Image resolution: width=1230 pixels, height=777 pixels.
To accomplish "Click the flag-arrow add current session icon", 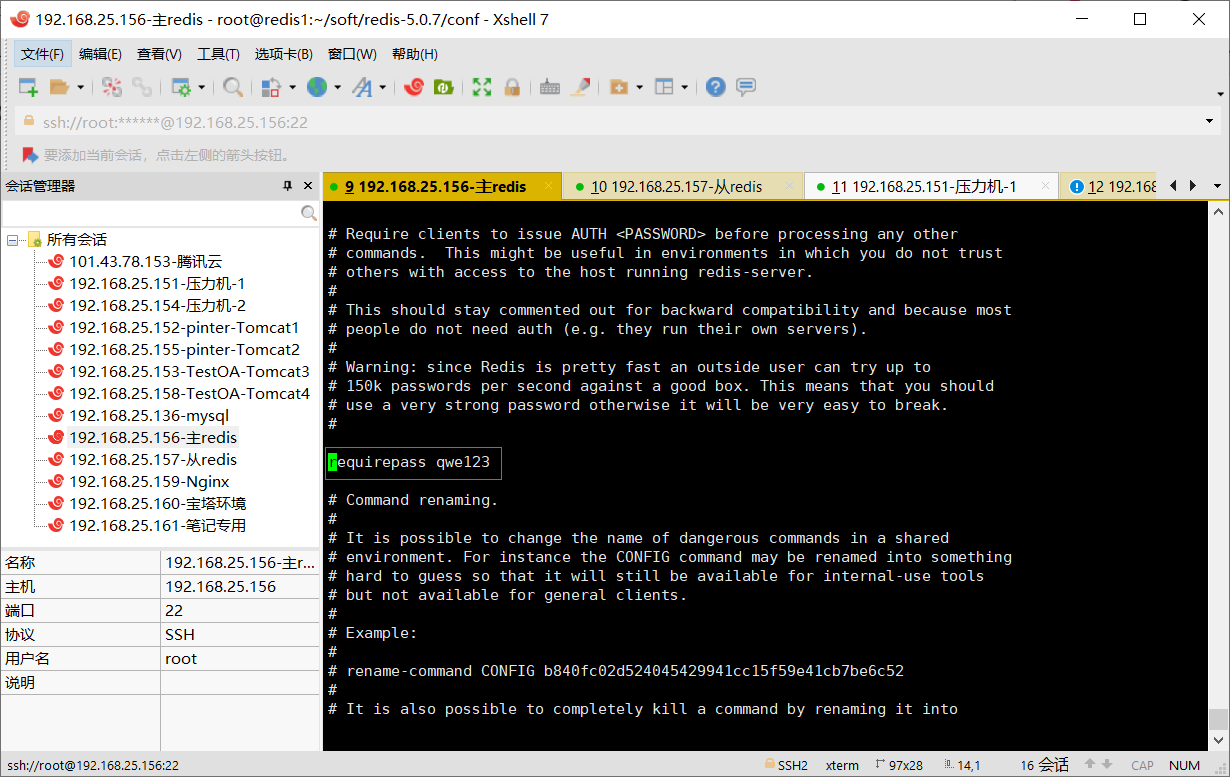I will click(29, 155).
